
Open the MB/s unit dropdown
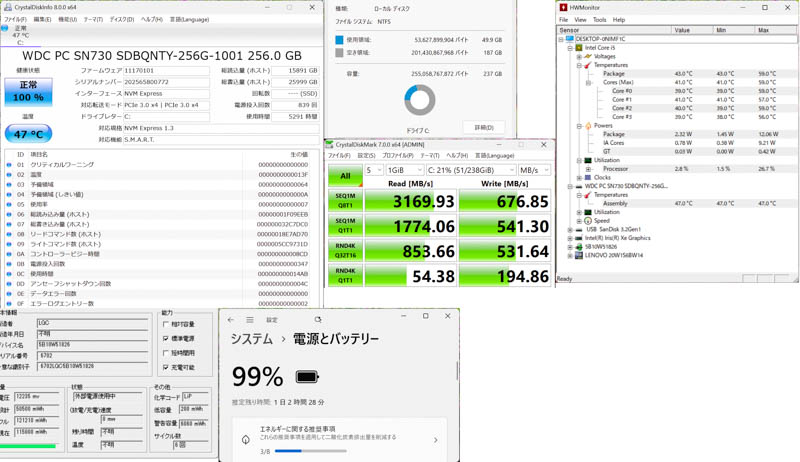535,170
